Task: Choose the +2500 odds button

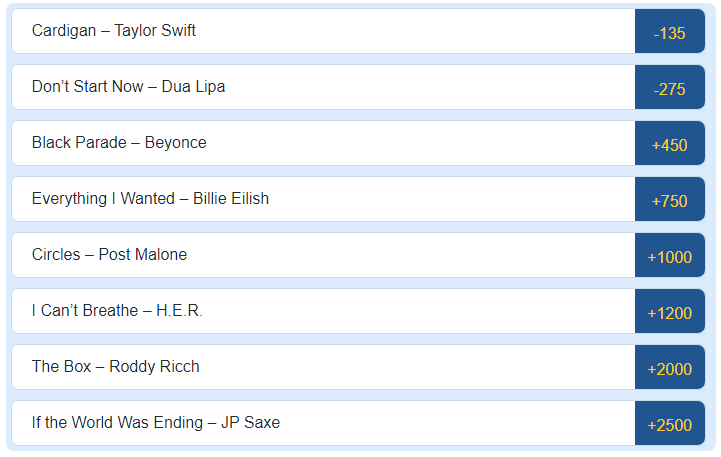Action: 669,424
